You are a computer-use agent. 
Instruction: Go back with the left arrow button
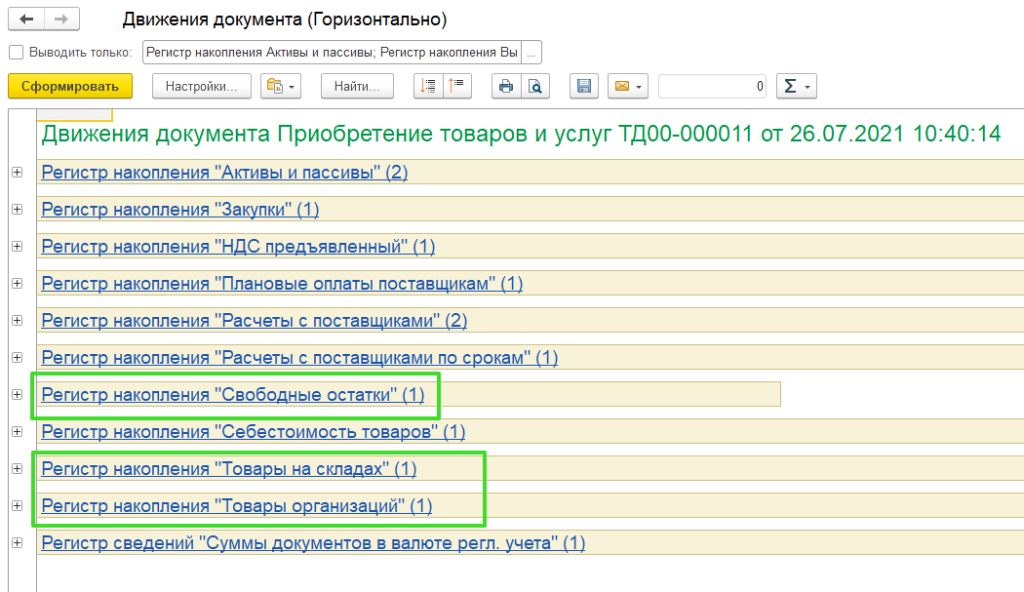point(26,19)
